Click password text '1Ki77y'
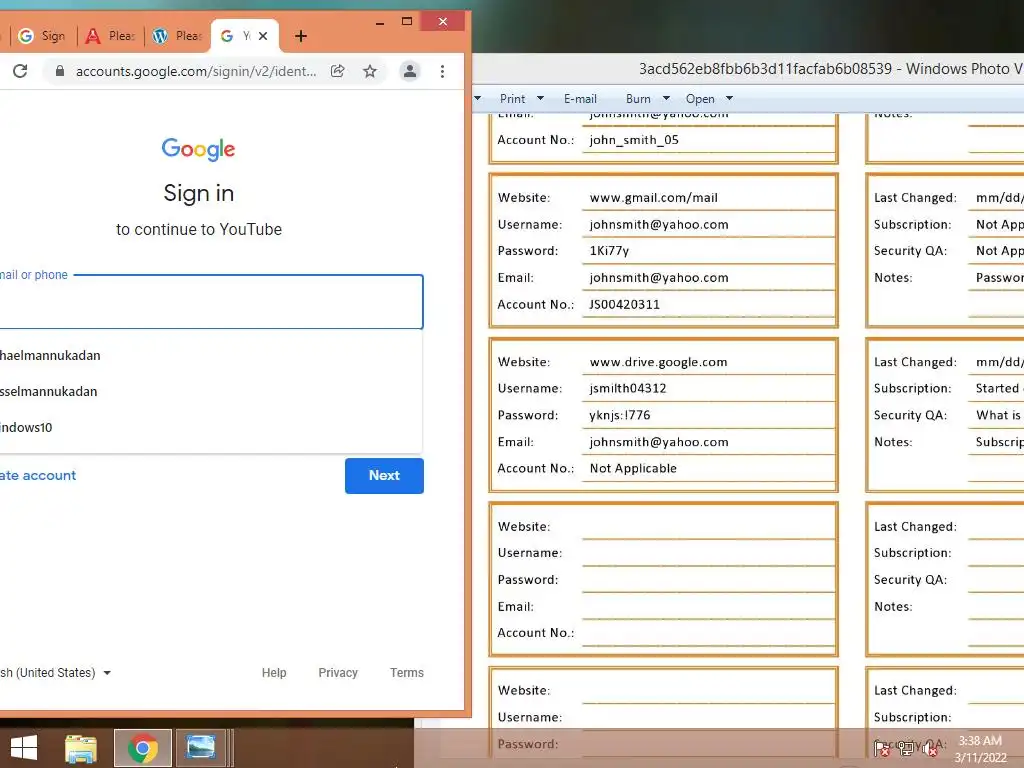Viewport: 1024px width, 768px height. click(x=609, y=251)
